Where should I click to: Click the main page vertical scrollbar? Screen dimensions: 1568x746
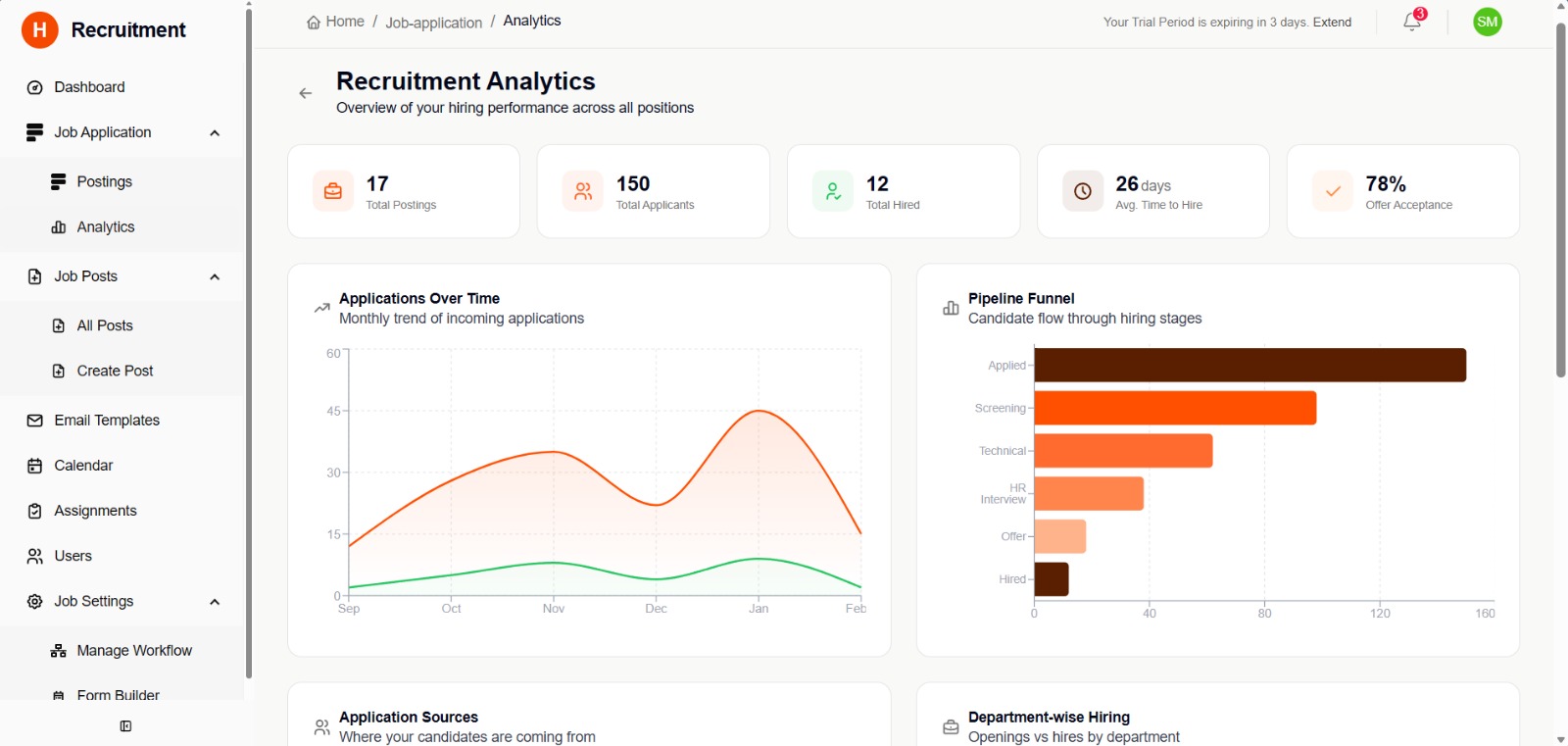tap(1560, 196)
